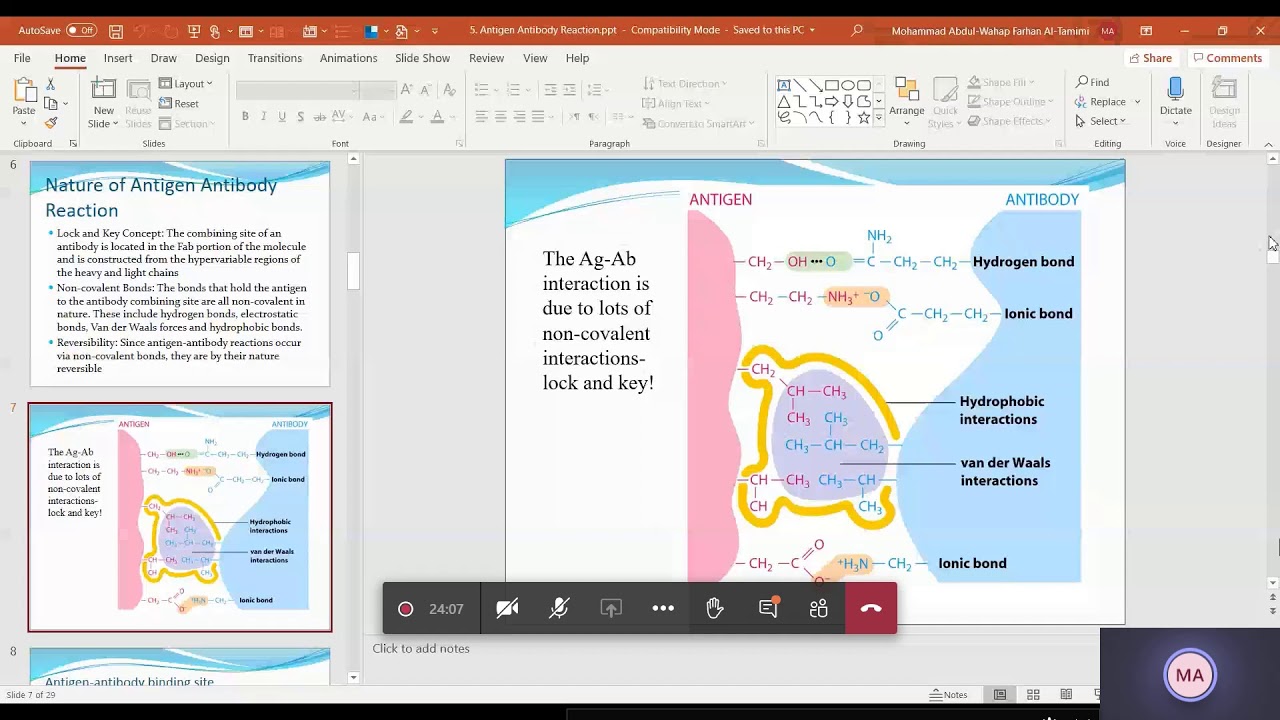Insert a text box from the shapes gallery

coord(784,85)
